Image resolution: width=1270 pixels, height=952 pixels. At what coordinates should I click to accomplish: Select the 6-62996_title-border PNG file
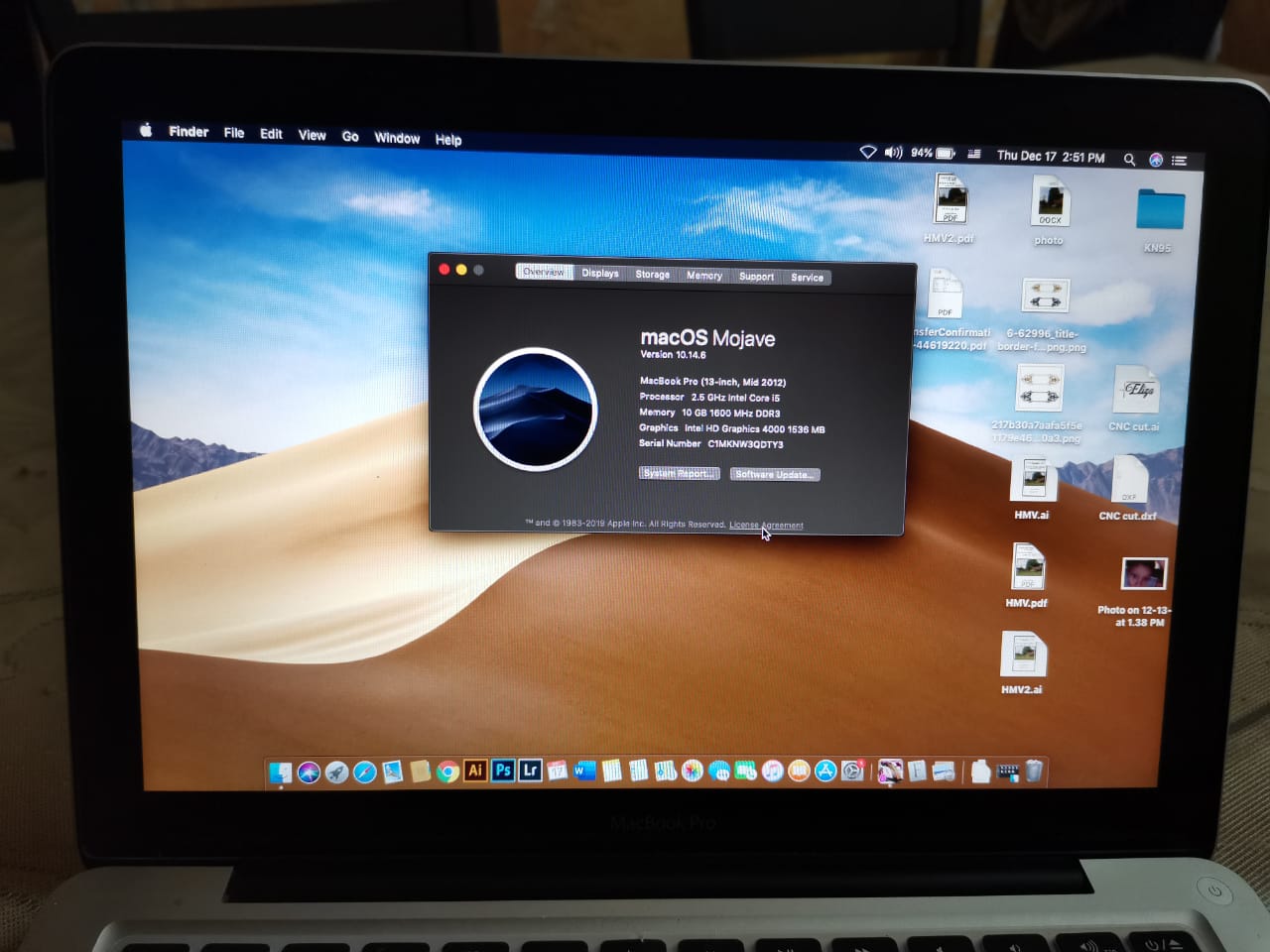coord(1044,314)
